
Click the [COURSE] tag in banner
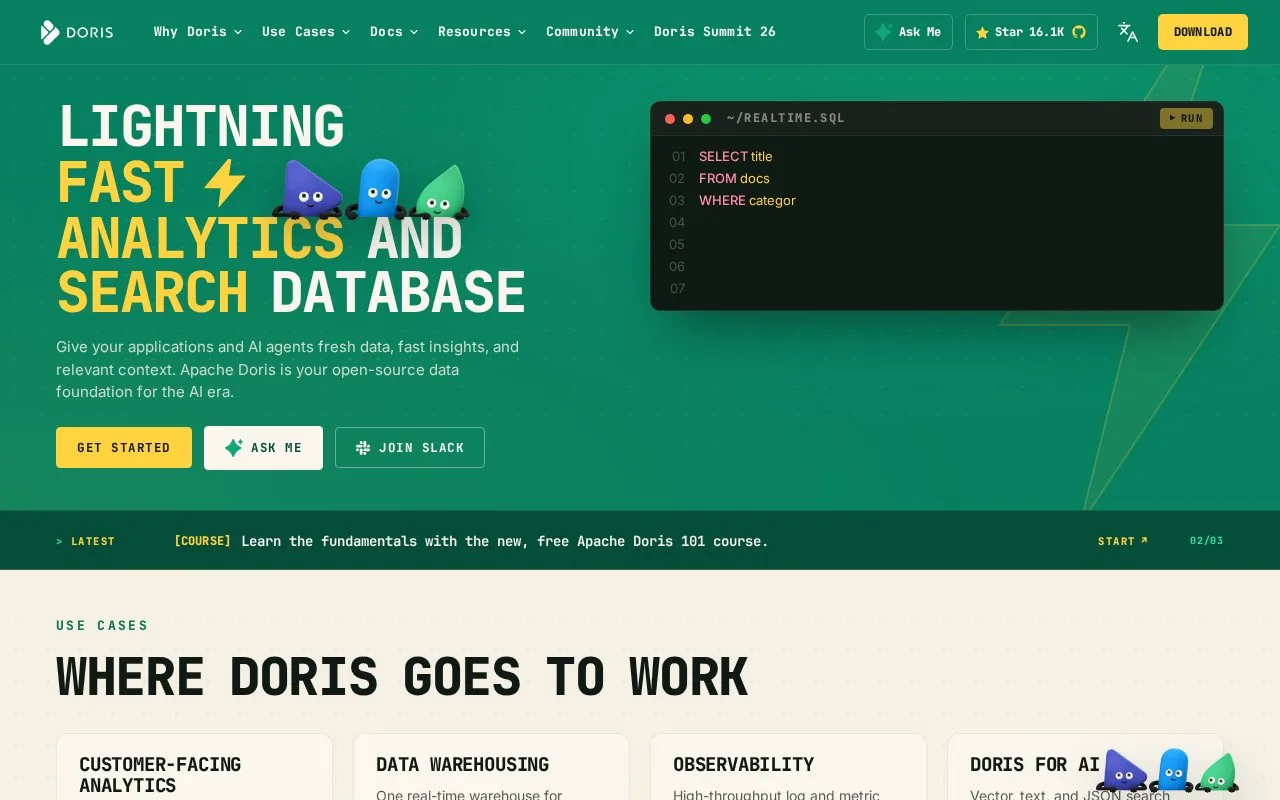(x=202, y=541)
